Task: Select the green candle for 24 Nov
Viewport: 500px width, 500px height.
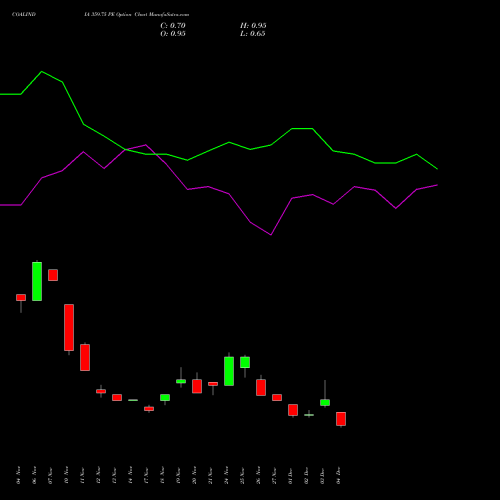Action: 229,371
